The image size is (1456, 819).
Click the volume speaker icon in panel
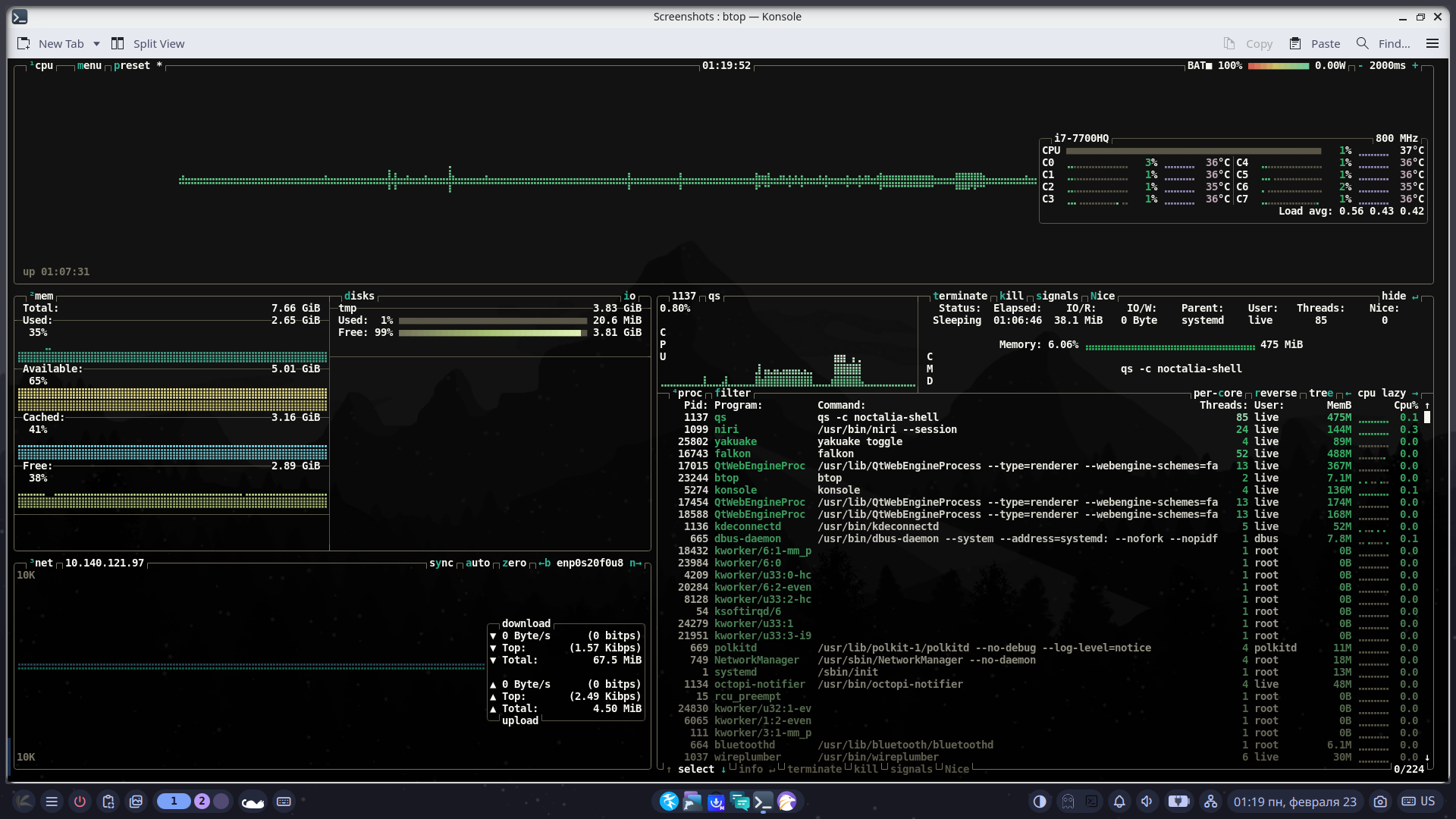(x=1147, y=802)
